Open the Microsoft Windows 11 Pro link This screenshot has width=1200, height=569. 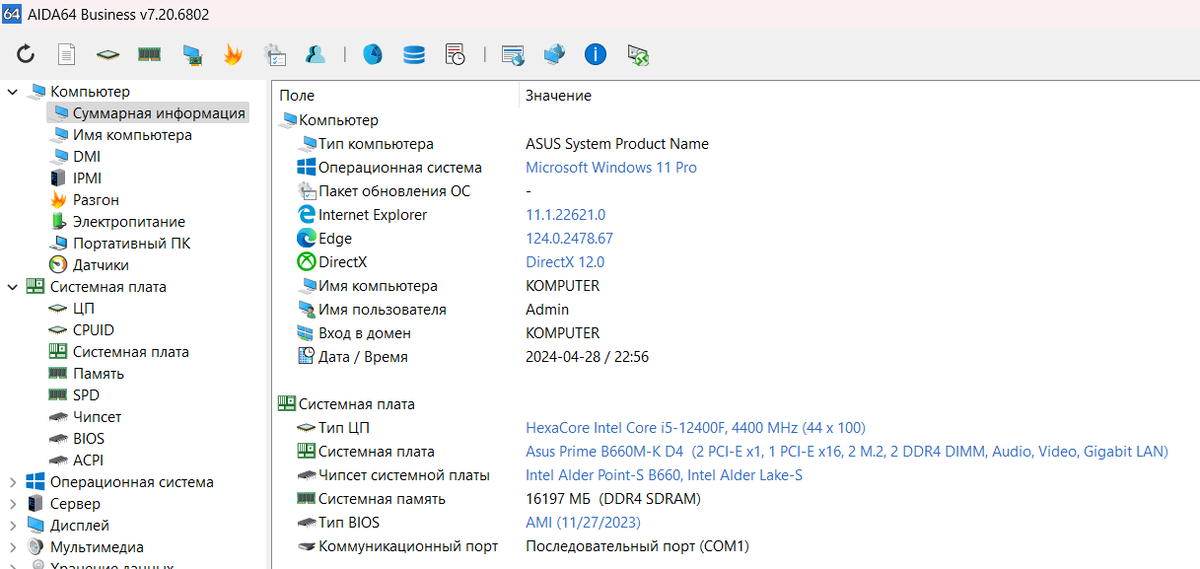(x=611, y=167)
